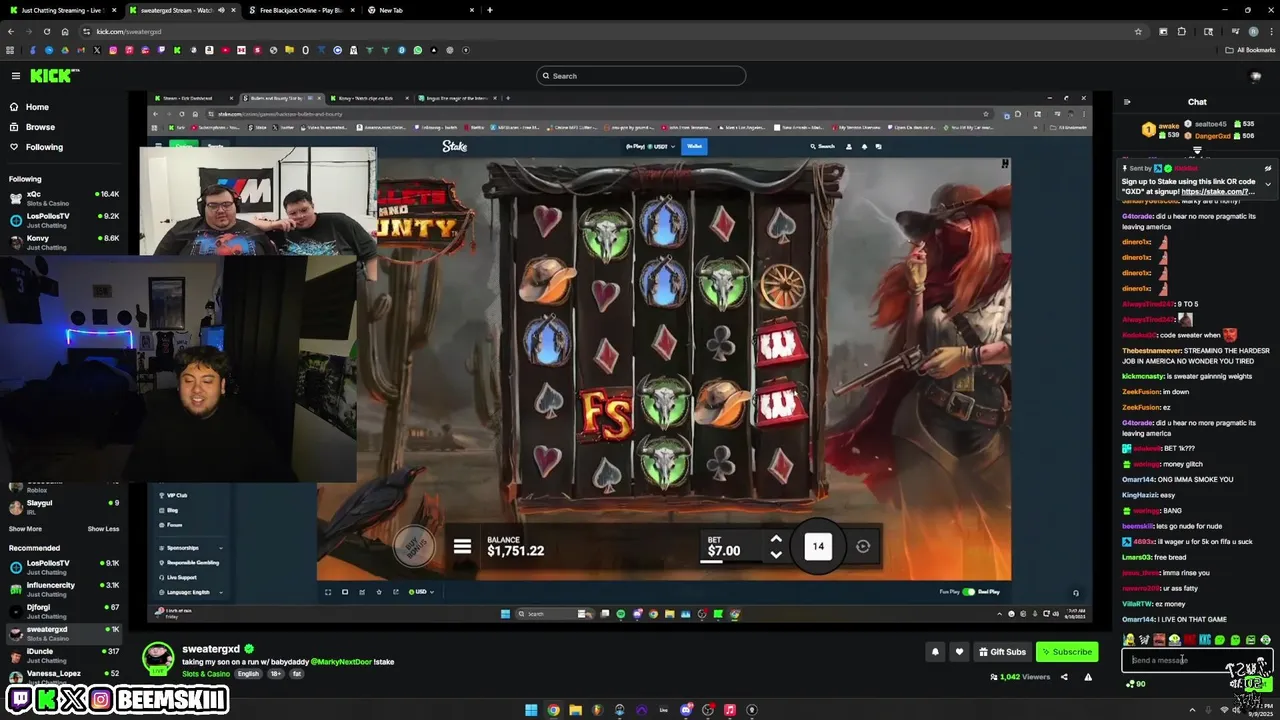Viewport: 1280px width, 720px height.
Task: Click the sweatergxd channel name
Action: click(x=211, y=649)
